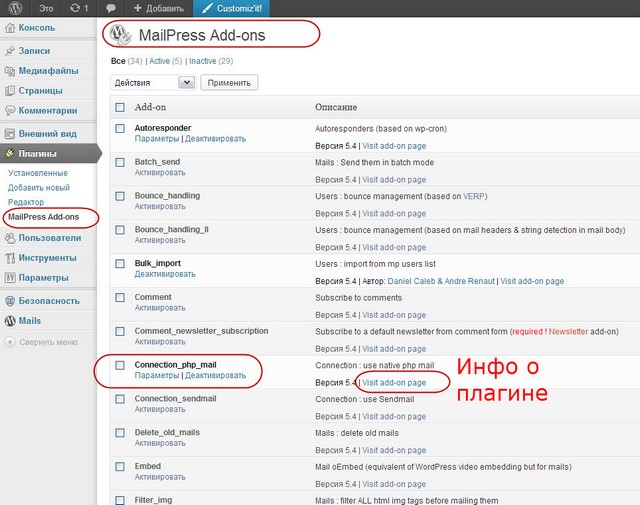Click Деактивировать under Autoresponder
The height and width of the screenshot is (505, 640).
tap(216, 139)
